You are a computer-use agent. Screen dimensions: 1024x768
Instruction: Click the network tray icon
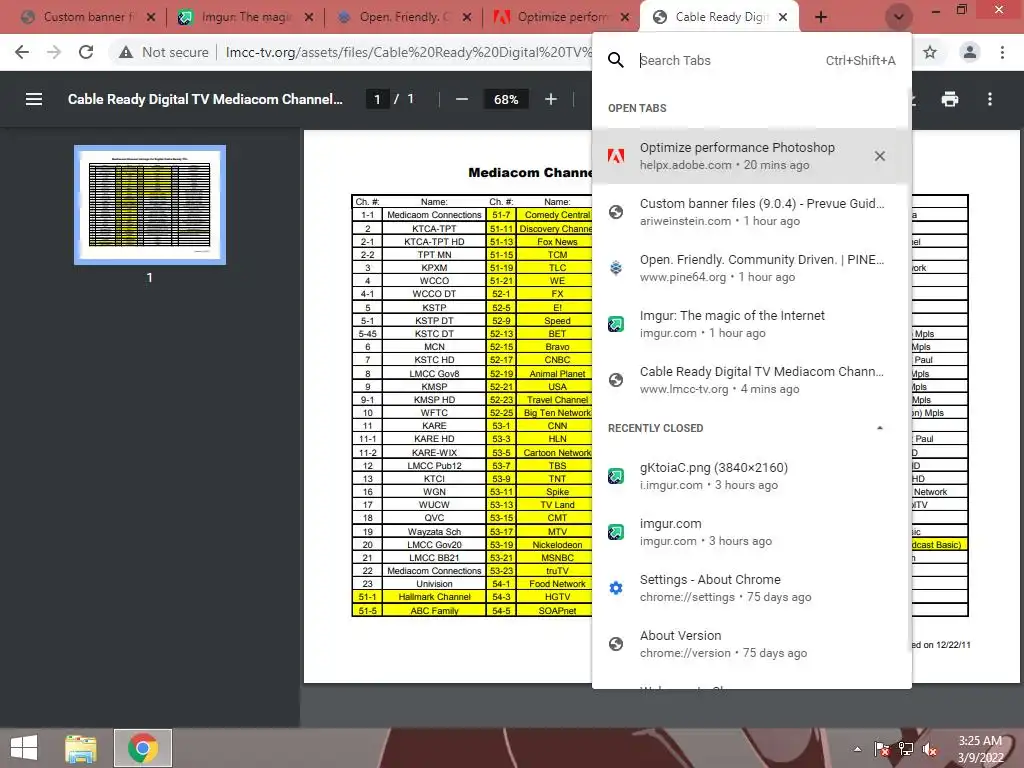coord(906,749)
